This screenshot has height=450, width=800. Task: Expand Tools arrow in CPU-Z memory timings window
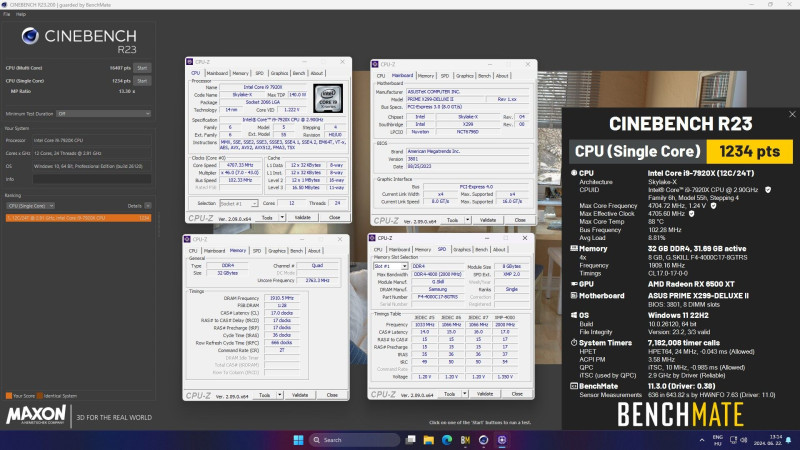[280, 395]
